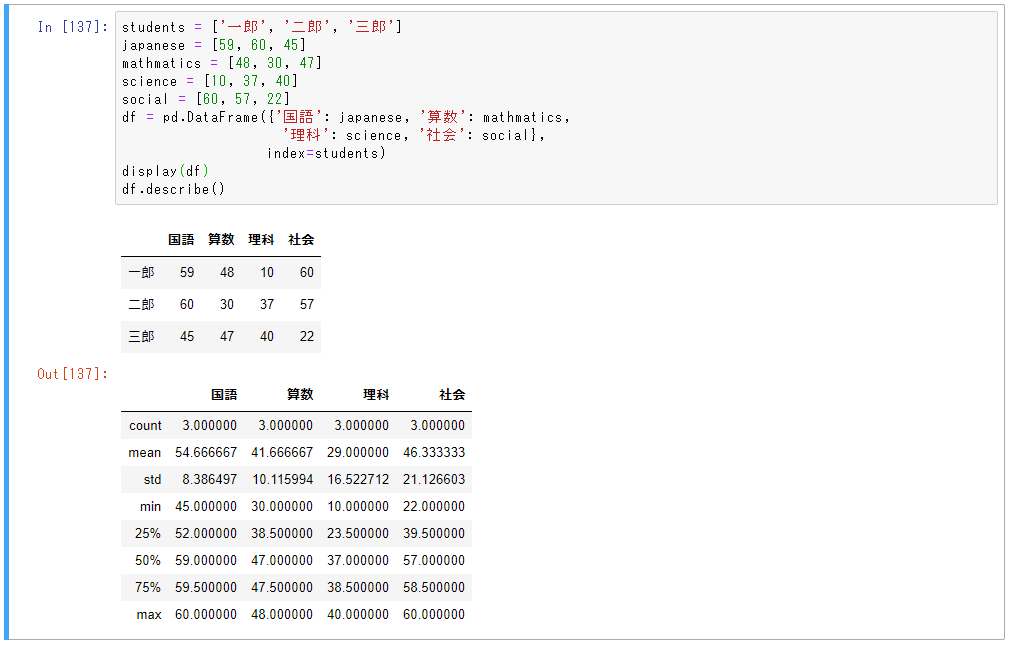The width and height of the screenshot is (1009, 645).
Task: Click 理科 header in describe table
Action: [x=376, y=395]
